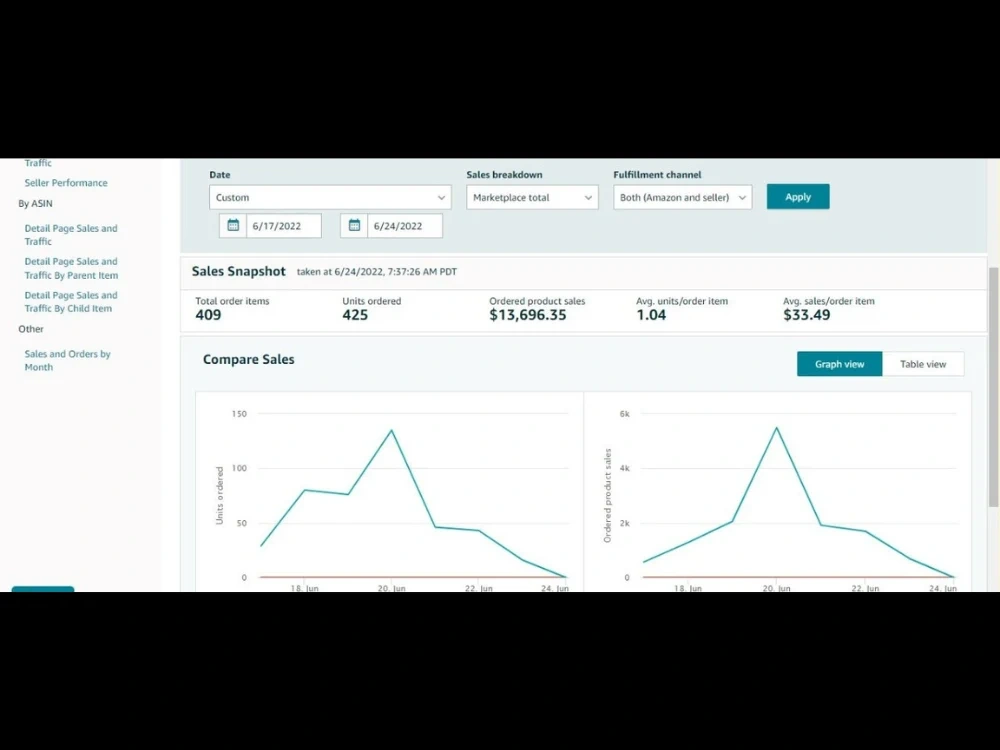Click the Apply button

tap(798, 196)
